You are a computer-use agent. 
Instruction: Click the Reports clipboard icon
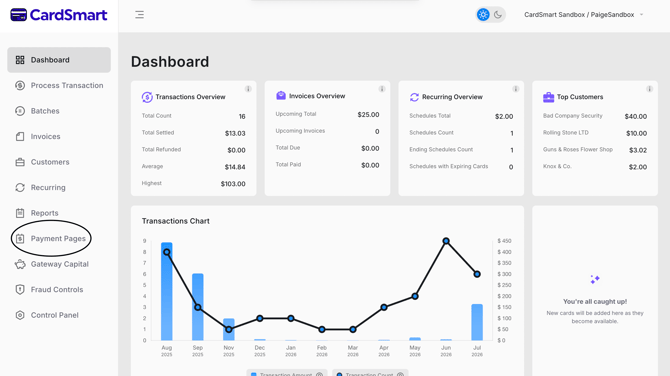20,213
